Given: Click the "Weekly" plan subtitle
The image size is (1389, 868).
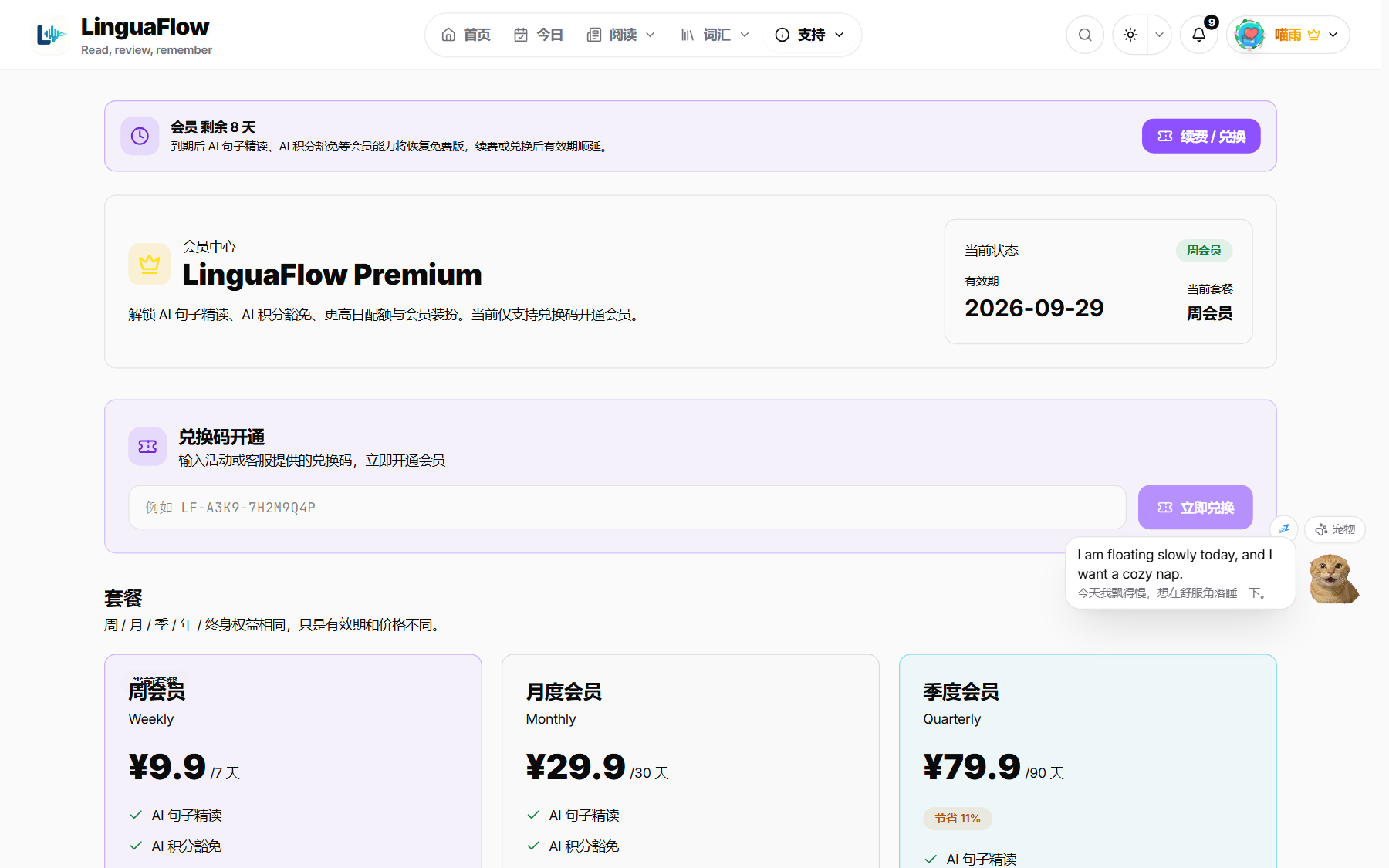Looking at the screenshot, I should (x=151, y=719).
